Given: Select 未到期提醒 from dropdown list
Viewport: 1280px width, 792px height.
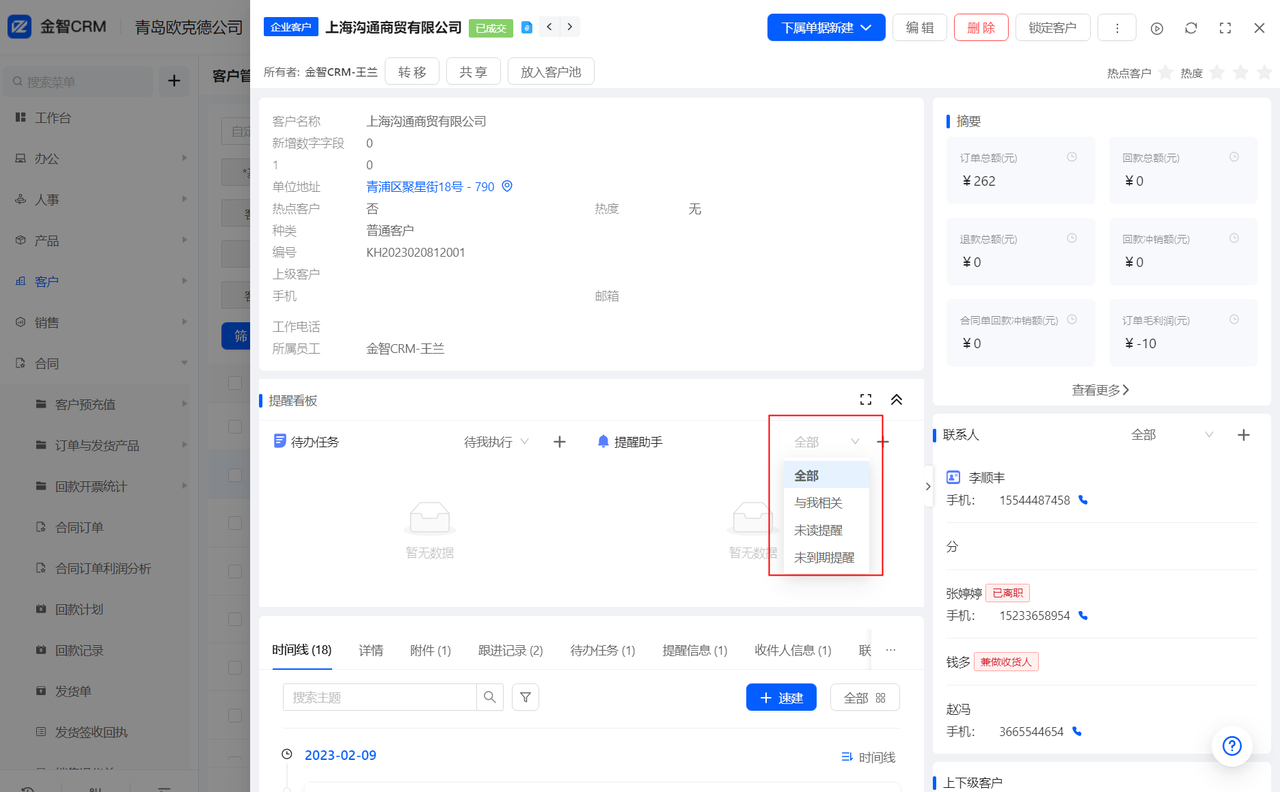Looking at the screenshot, I should (826, 557).
